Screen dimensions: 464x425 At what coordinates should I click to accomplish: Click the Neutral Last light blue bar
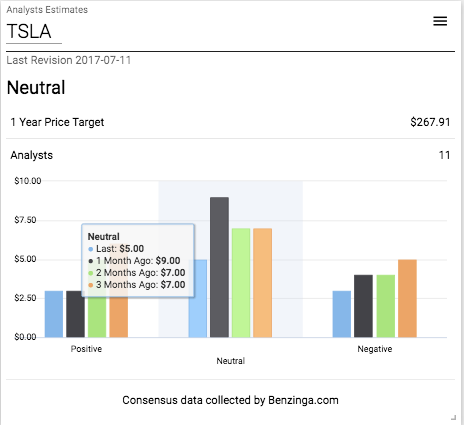pyautogui.click(x=198, y=298)
